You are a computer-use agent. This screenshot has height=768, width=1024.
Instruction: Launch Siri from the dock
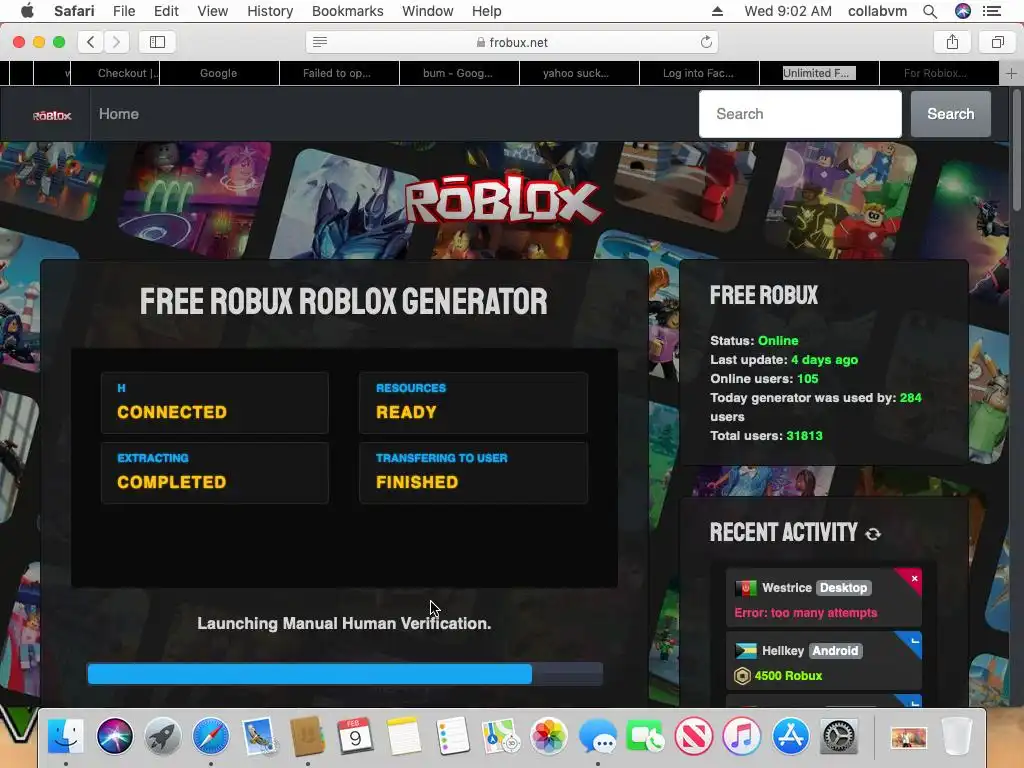(x=114, y=736)
